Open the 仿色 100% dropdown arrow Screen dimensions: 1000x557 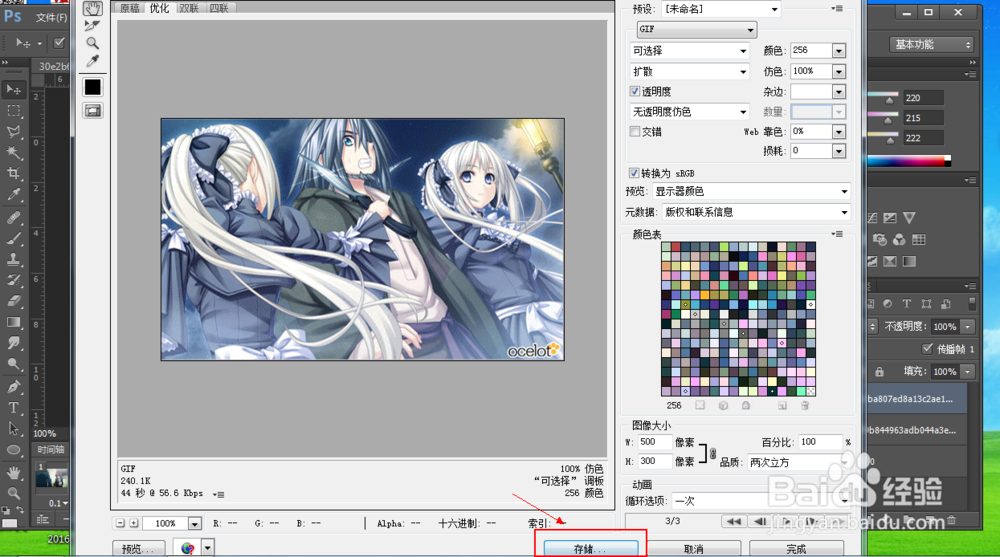click(839, 71)
